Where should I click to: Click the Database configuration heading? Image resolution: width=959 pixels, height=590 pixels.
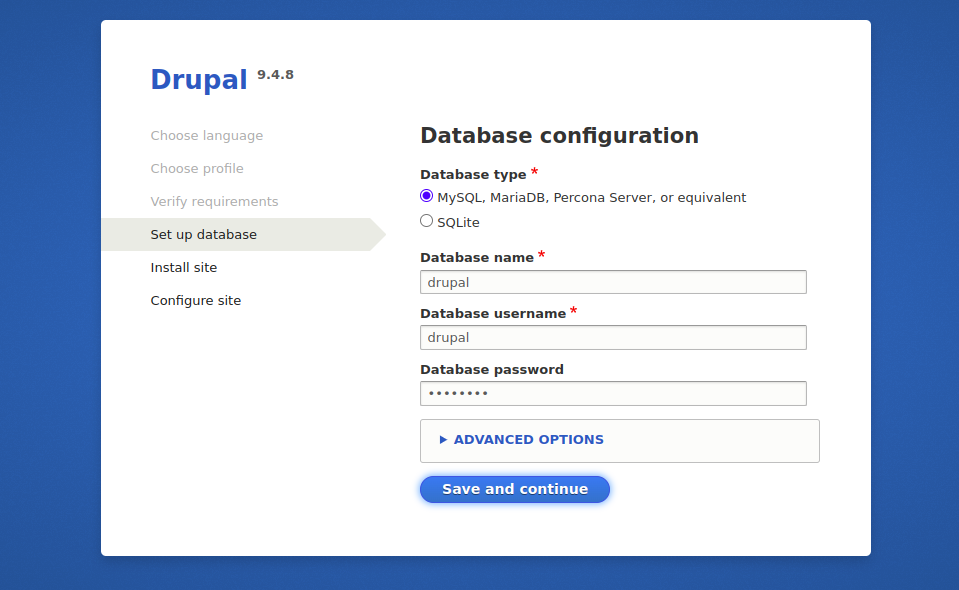(559, 136)
